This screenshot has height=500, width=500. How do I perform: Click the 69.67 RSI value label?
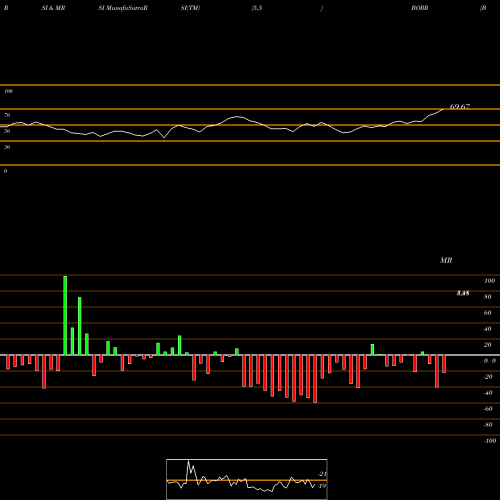tap(460, 107)
